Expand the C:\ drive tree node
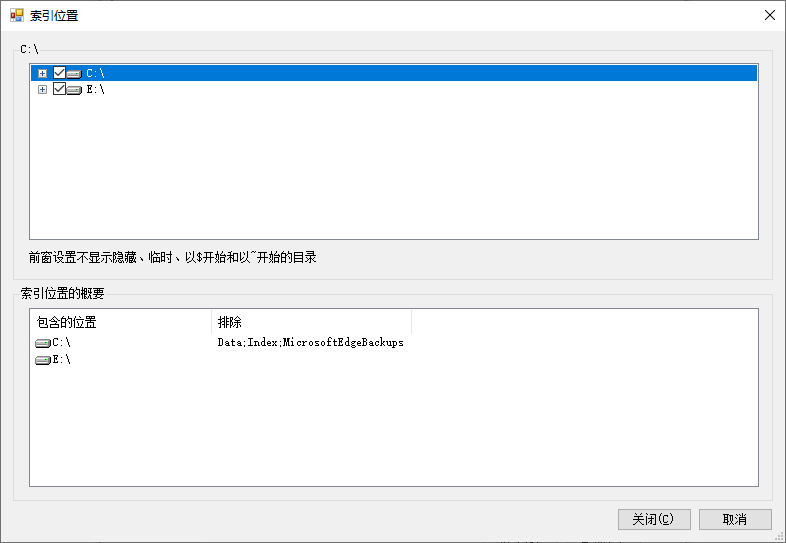The width and height of the screenshot is (786, 543). point(42,73)
